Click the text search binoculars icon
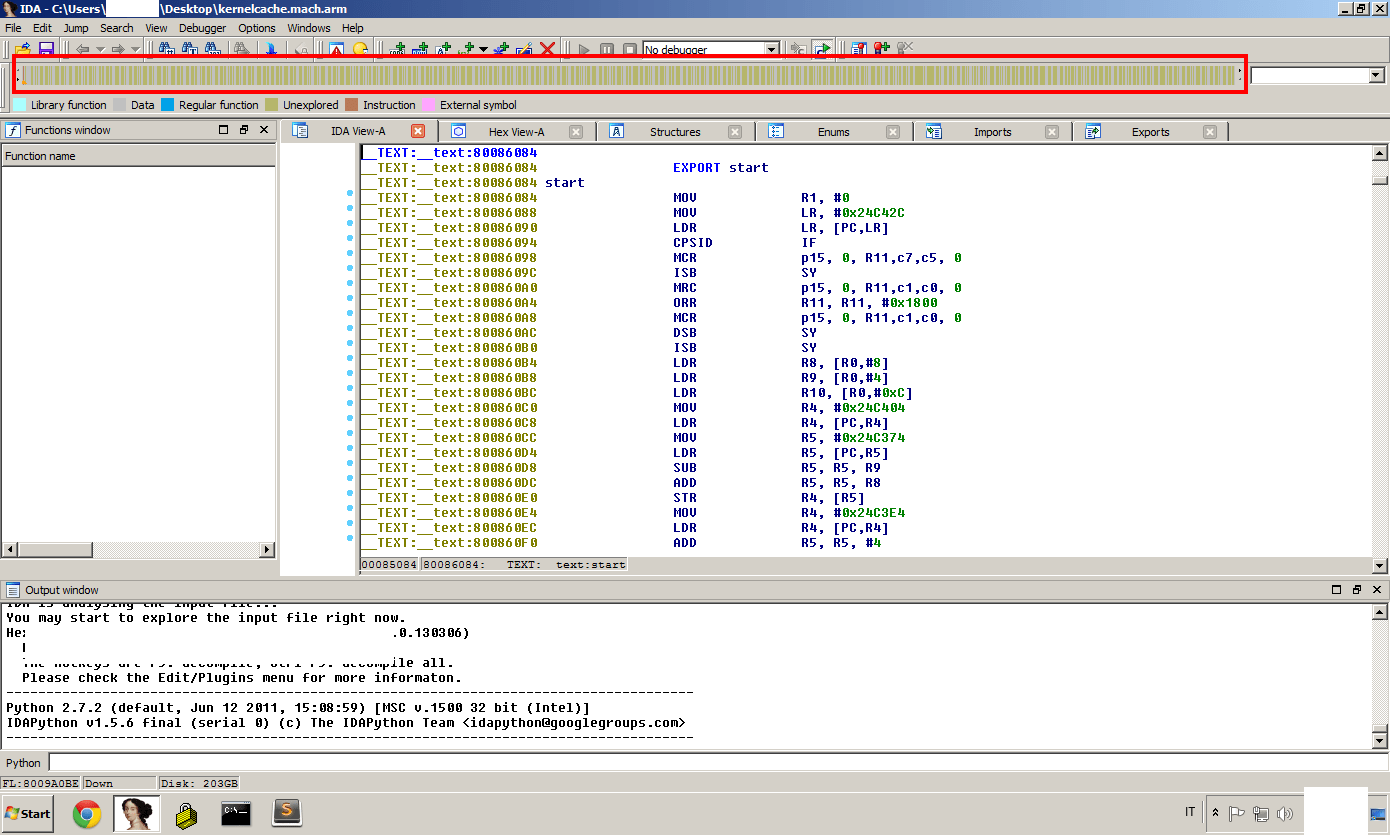Viewport: 1390px width, 835px height. pyautogui.click(x=190, y=49)
